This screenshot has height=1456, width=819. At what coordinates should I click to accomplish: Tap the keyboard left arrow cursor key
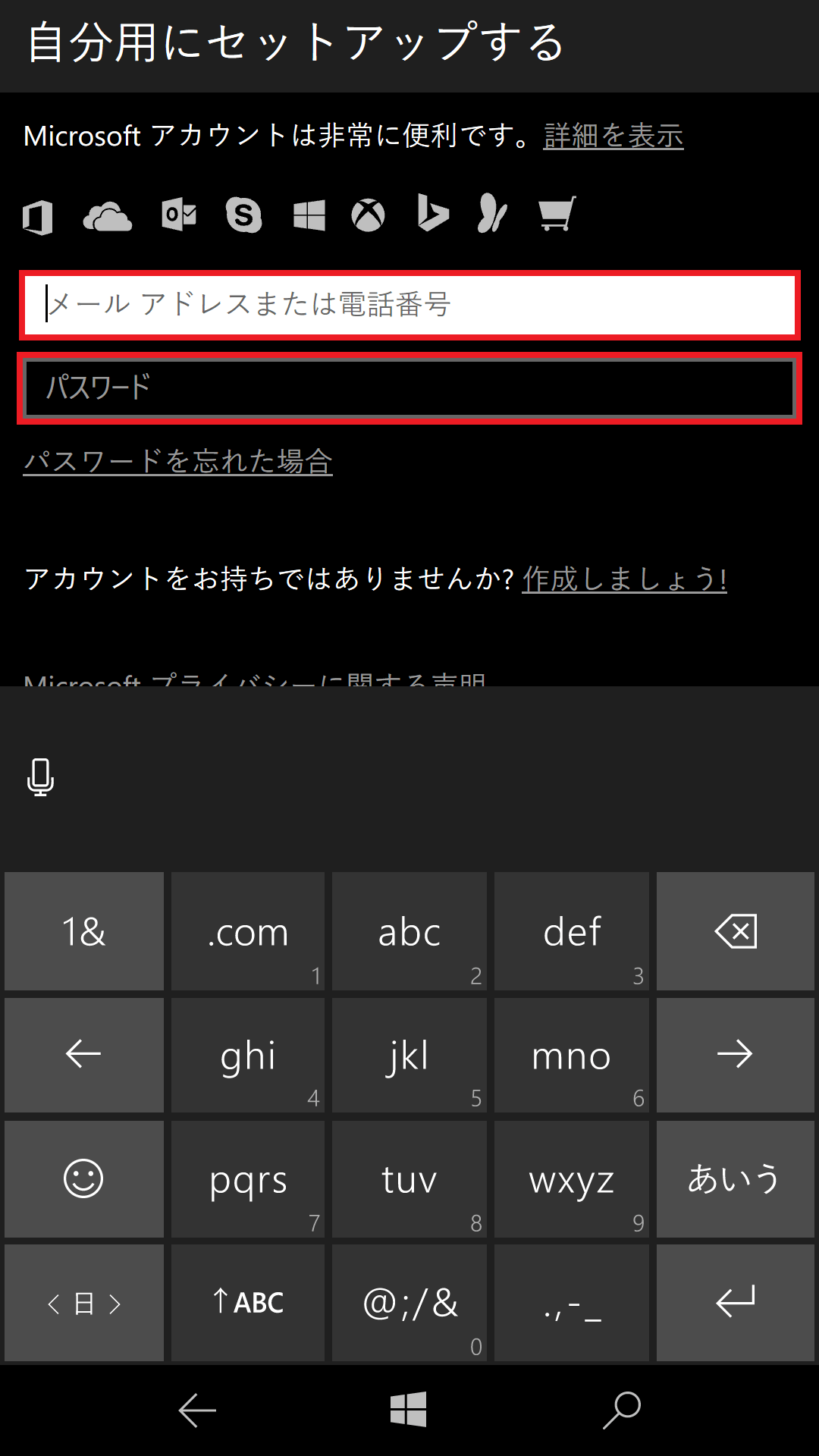[83, 1054]
